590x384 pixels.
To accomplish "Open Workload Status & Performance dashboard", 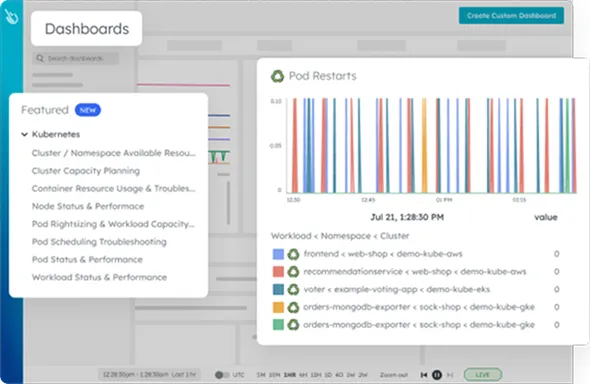I will [99, 277].
